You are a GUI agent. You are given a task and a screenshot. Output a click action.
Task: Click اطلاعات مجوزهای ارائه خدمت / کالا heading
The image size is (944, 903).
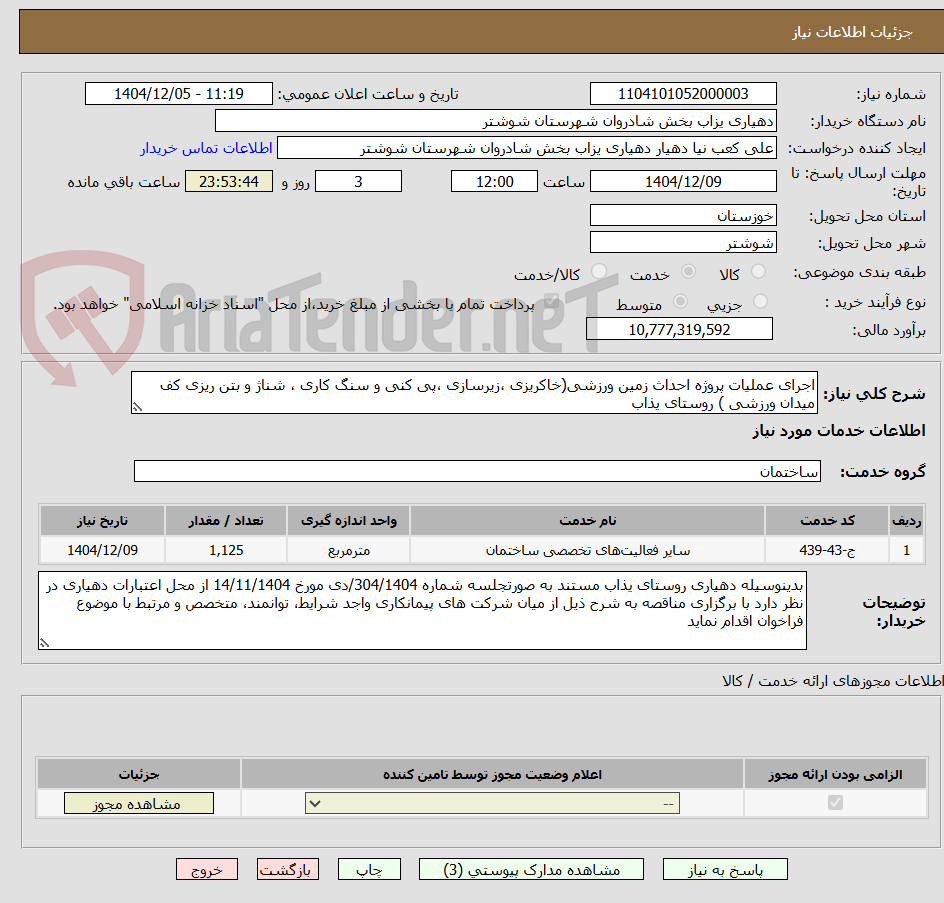pos(833,681)
